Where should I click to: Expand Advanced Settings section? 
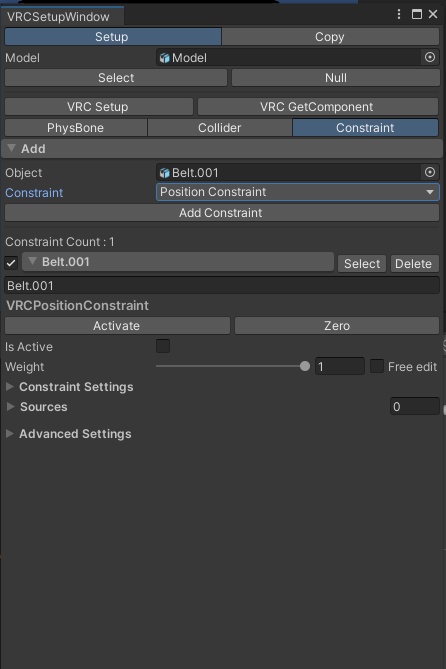point(10,433)
